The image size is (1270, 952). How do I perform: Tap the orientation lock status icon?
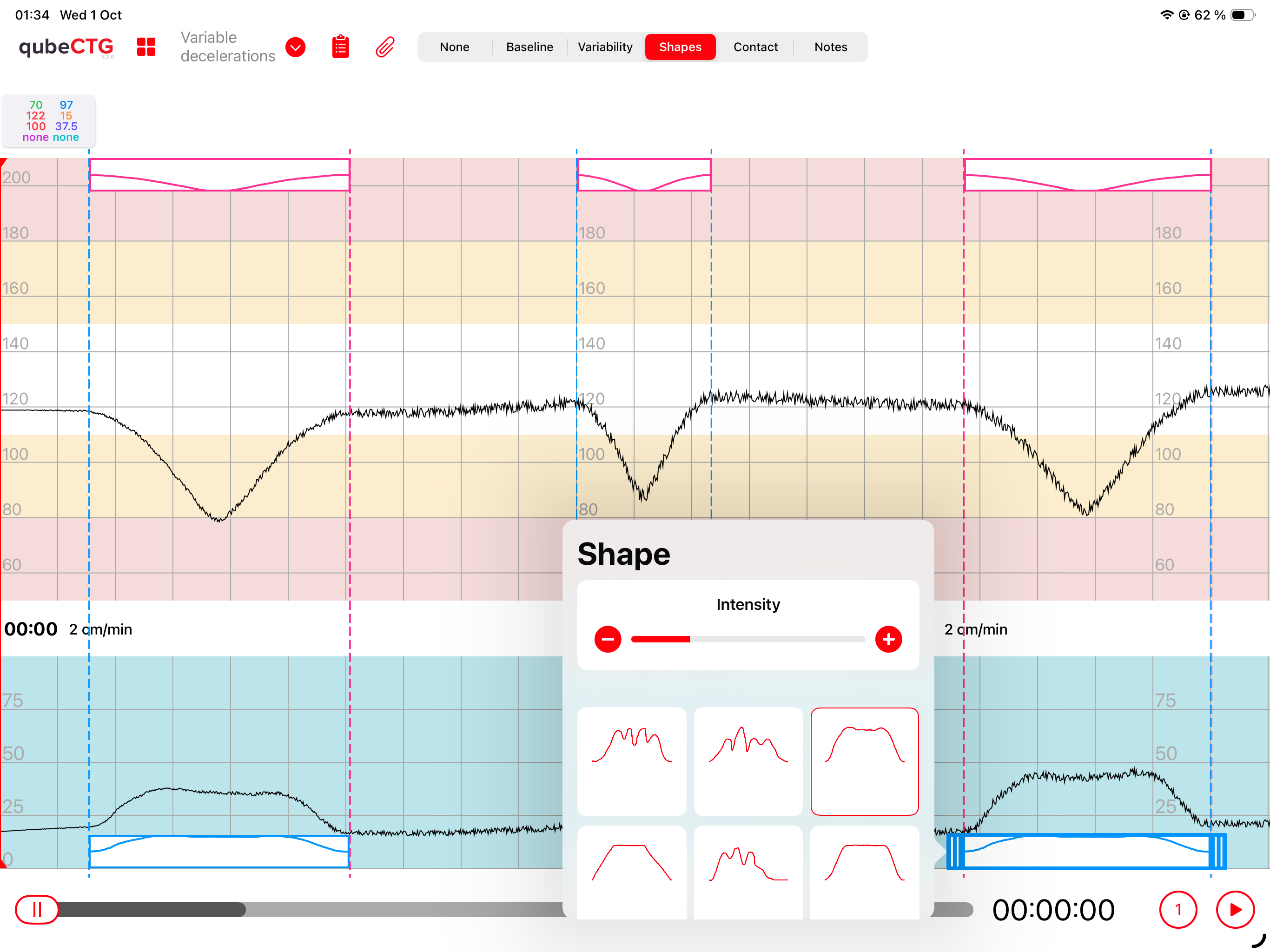1184,15
